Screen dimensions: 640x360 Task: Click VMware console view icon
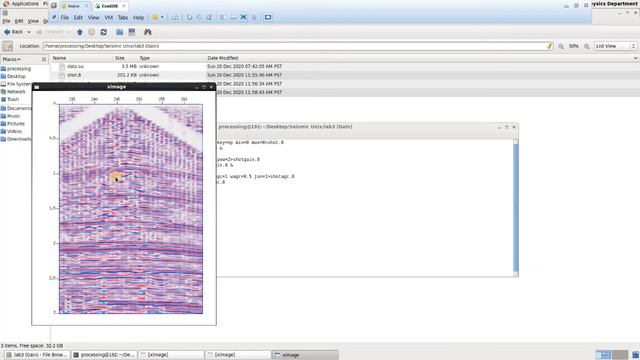[x=268, y=17]
